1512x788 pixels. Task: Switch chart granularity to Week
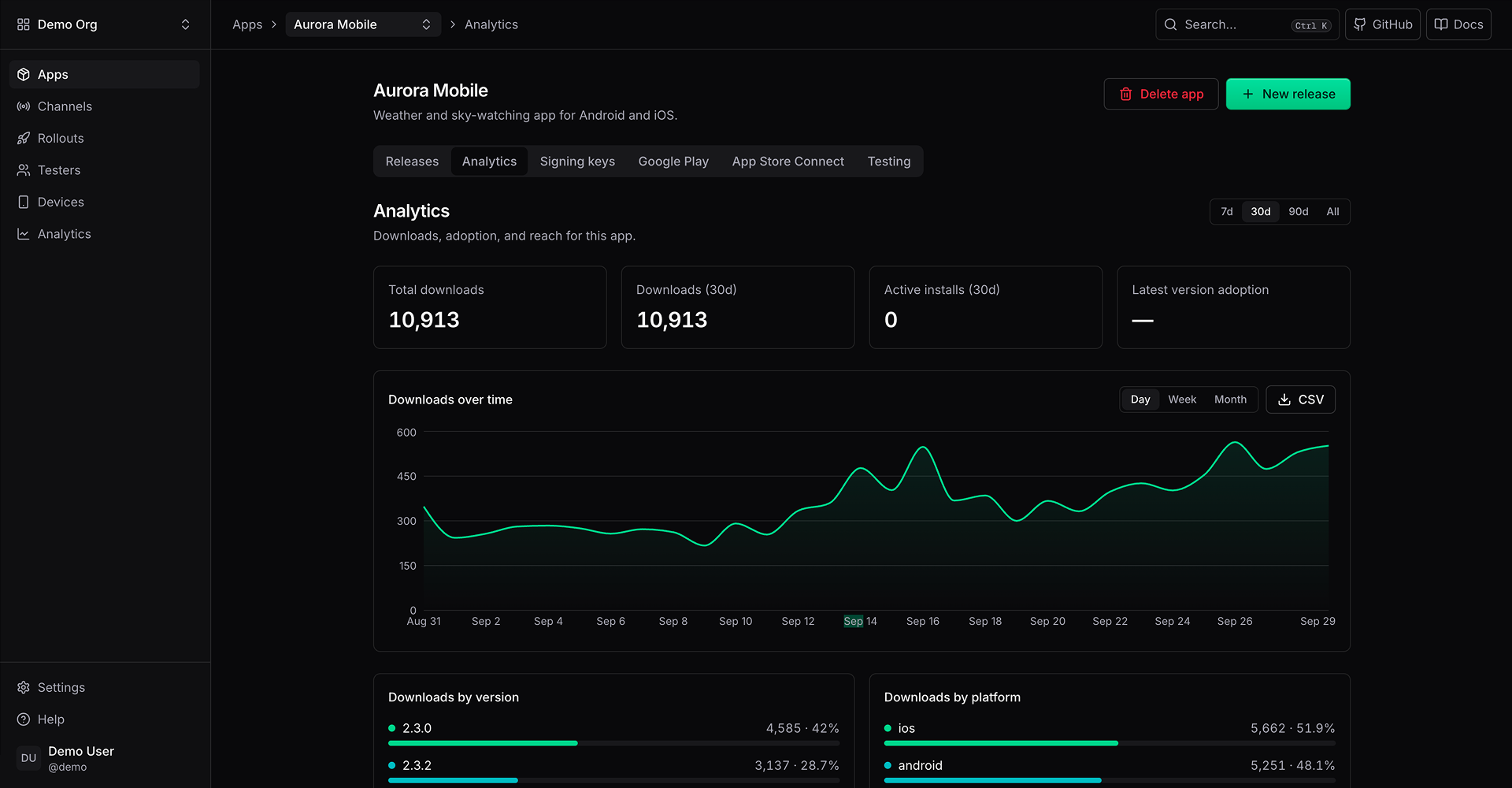[1182, 400]
